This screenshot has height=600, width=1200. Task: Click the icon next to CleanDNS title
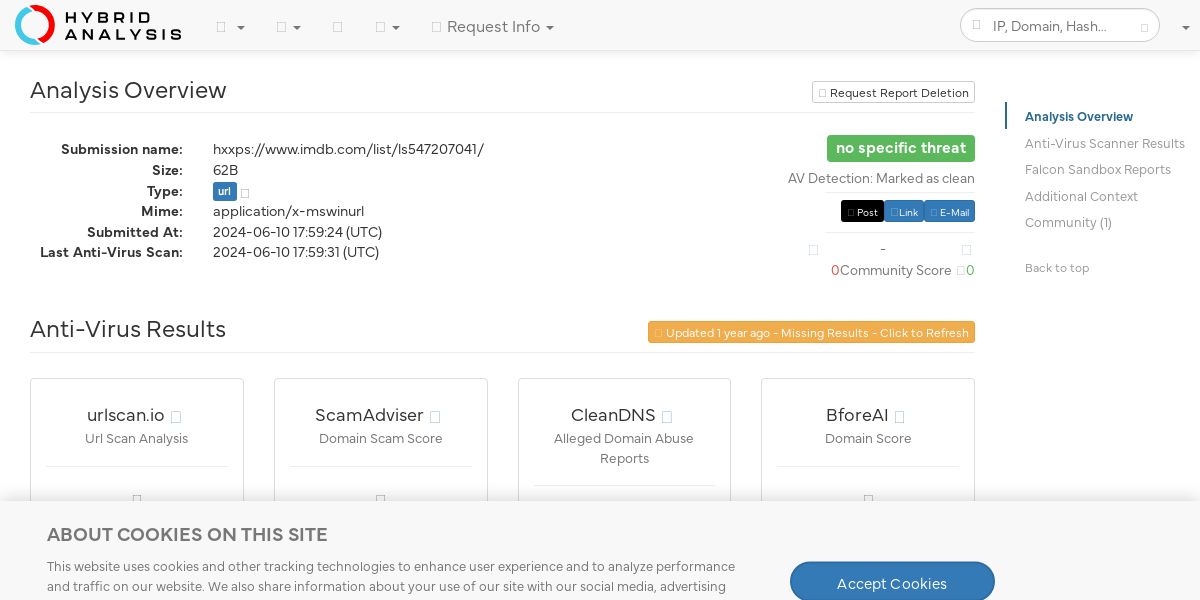[667, 417]
